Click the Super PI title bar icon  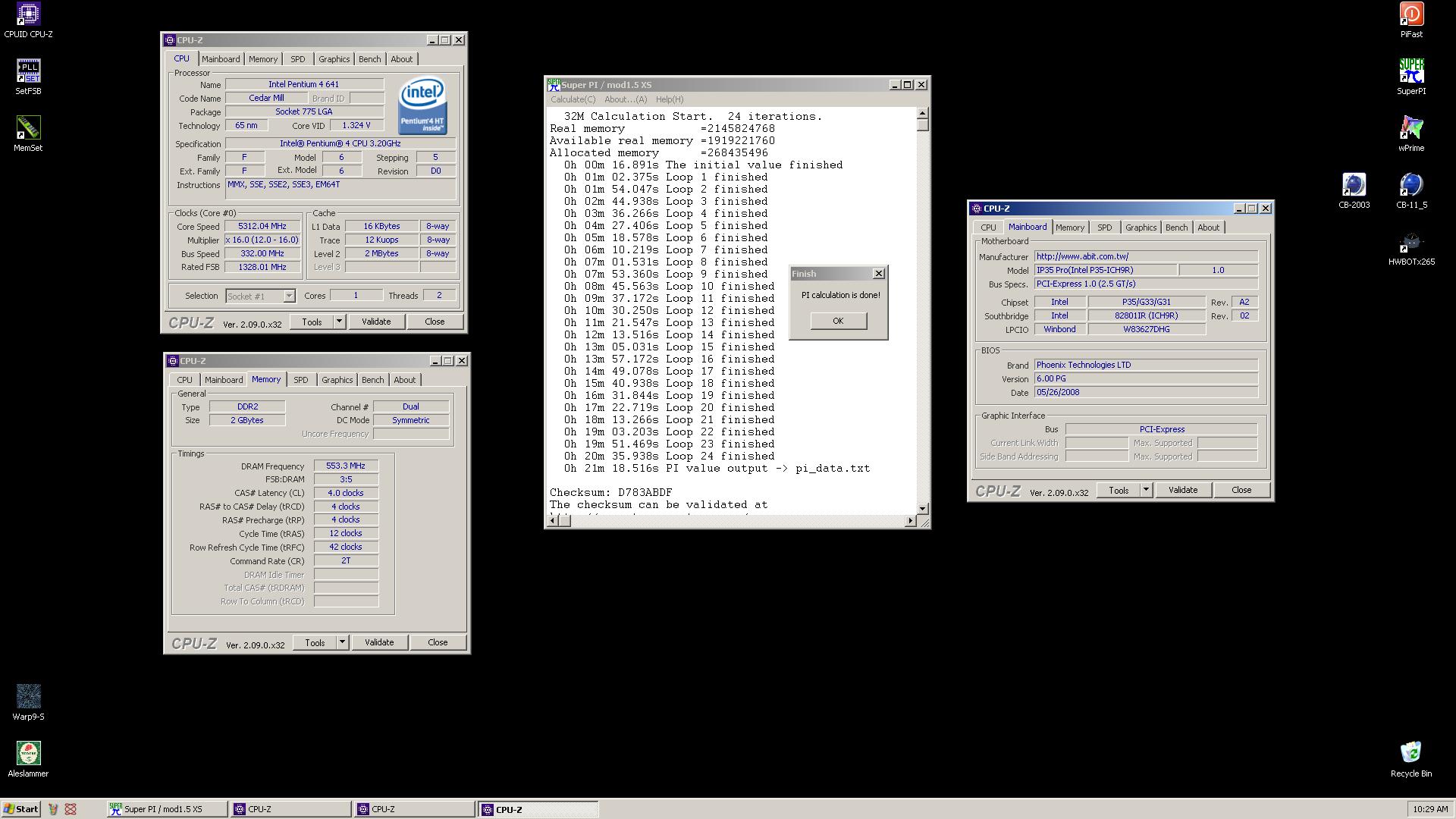[554, 84]
